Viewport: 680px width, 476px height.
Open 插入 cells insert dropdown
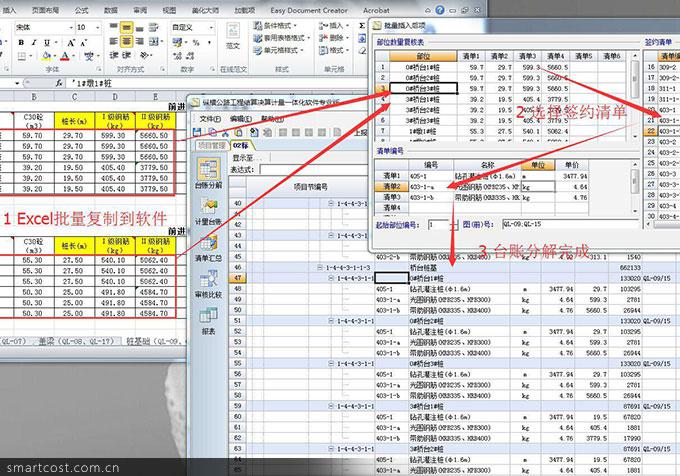(334, 26)
